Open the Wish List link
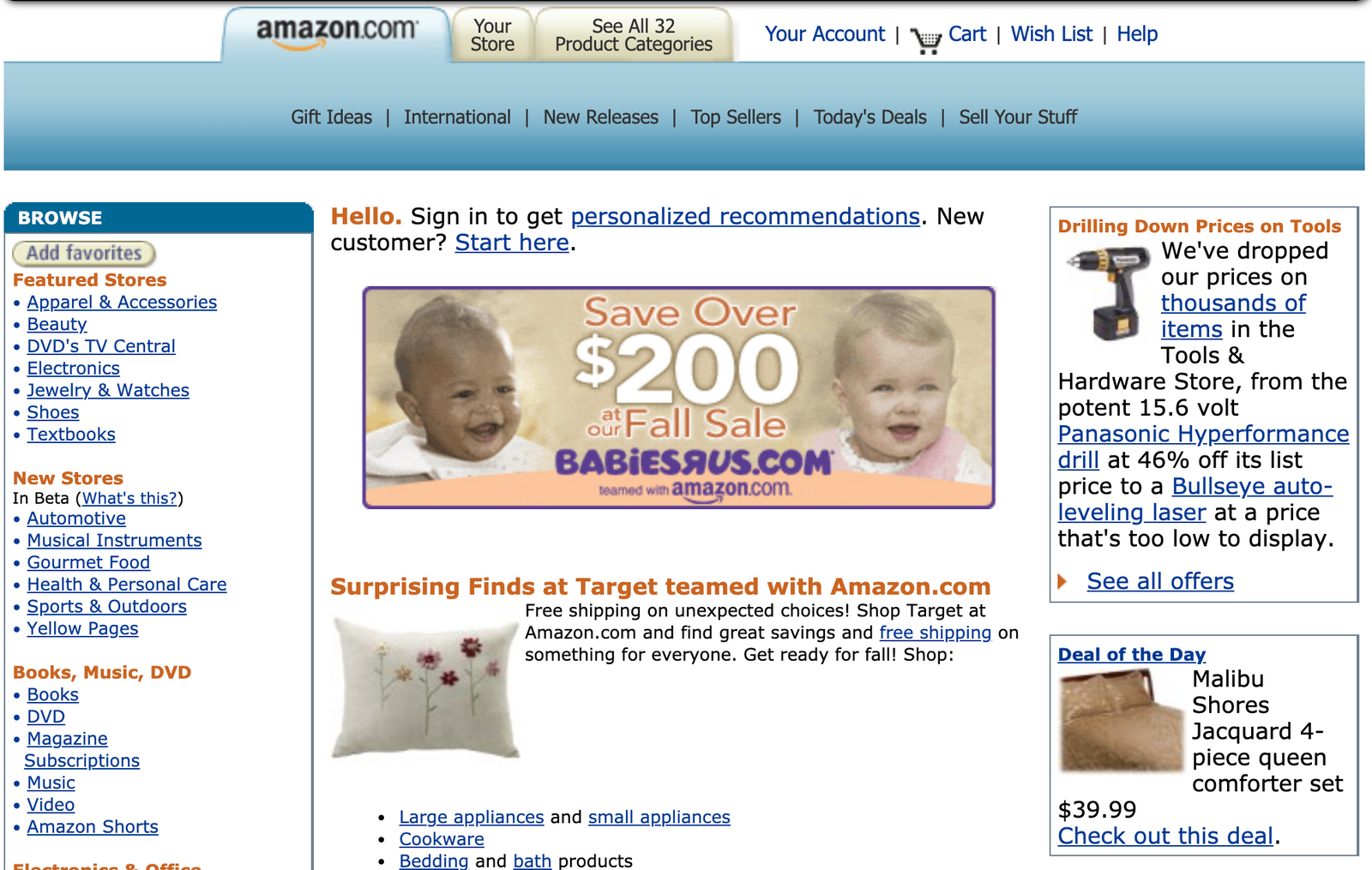The width and height of the screenshot is (1372, 870). (x=1051, y=34)
